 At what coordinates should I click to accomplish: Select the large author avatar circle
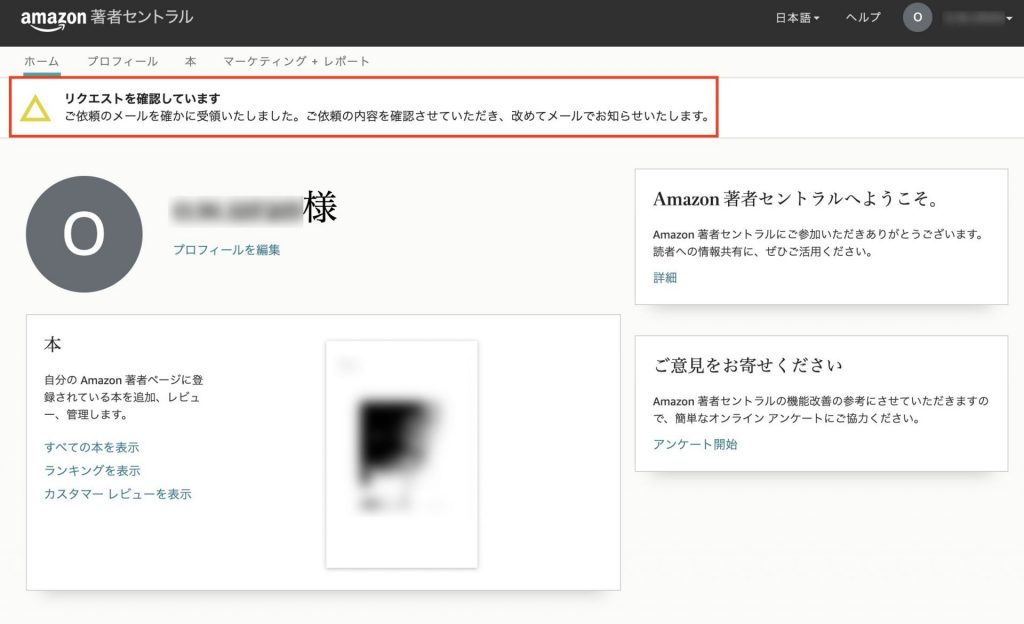84,232
